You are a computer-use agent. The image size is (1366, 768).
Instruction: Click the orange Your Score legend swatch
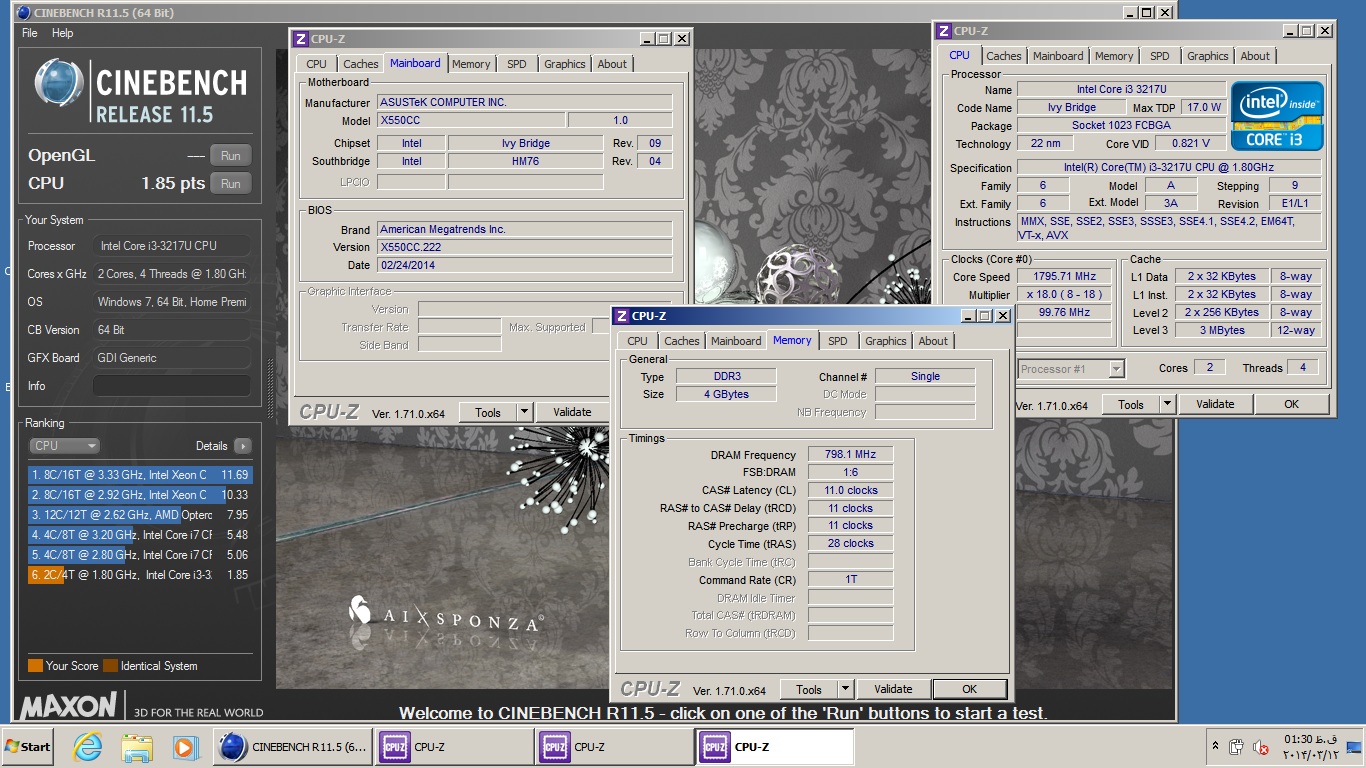click(x=36, y=666)
